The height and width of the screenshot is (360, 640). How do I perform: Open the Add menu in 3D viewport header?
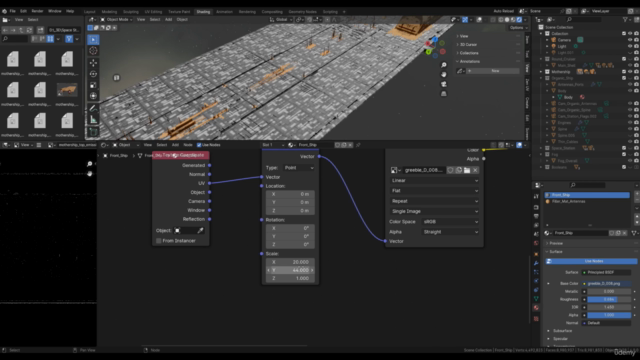(x=168, y=20)
